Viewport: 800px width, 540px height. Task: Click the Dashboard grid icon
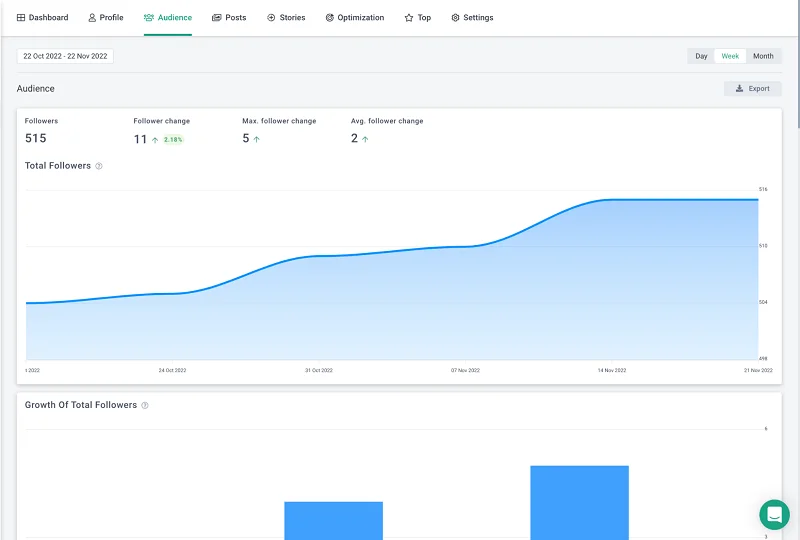(21, 18)
